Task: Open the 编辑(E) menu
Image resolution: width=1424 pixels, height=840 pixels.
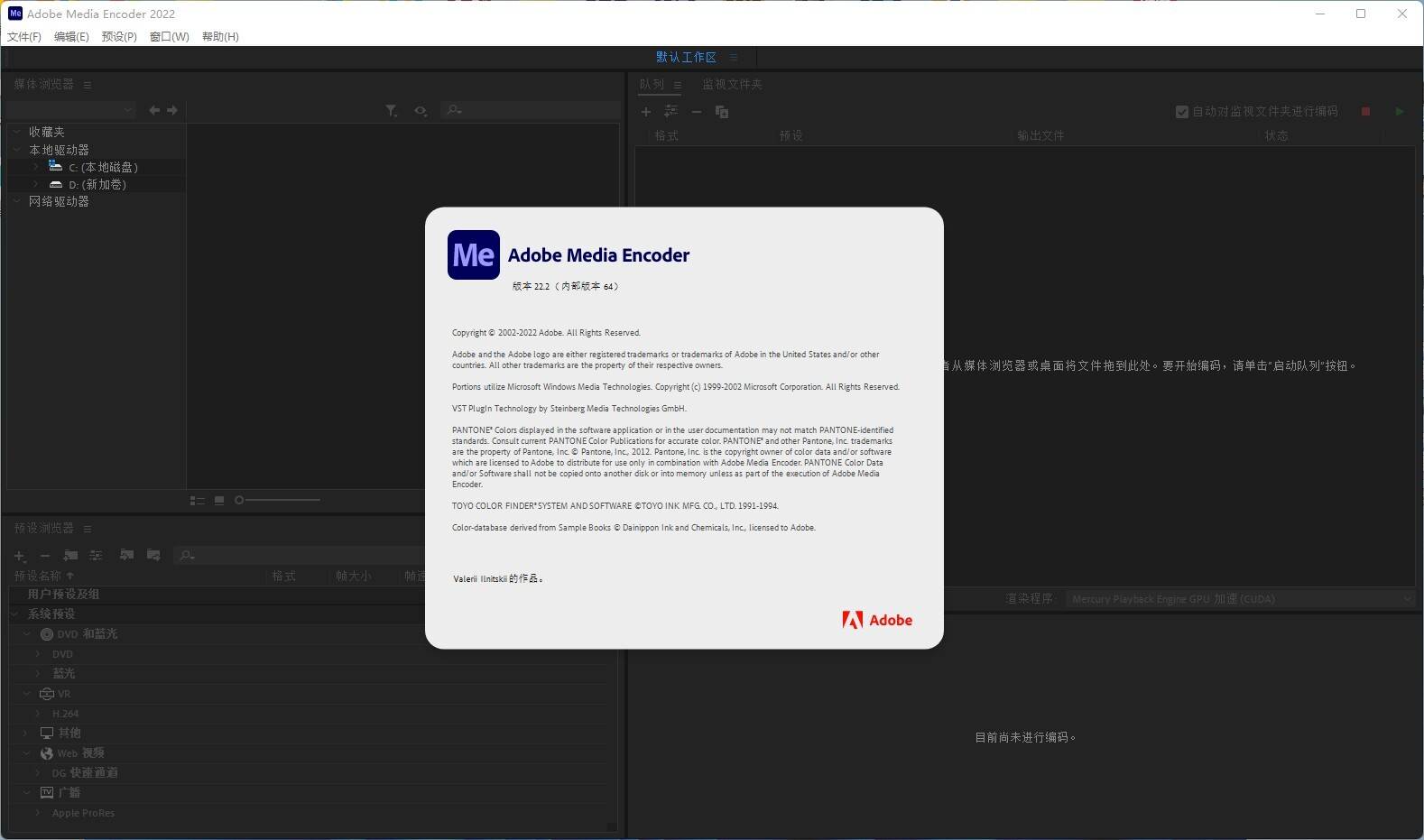Action: point(71,37)
